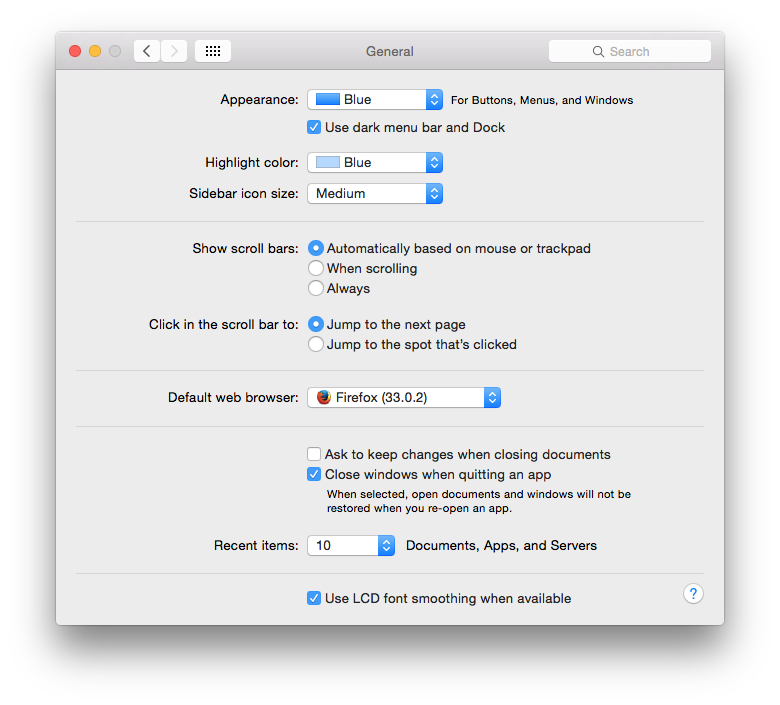Open the Sidebar icon size dropdown
The width and height of the screenshot is (780, 705).
375,194
